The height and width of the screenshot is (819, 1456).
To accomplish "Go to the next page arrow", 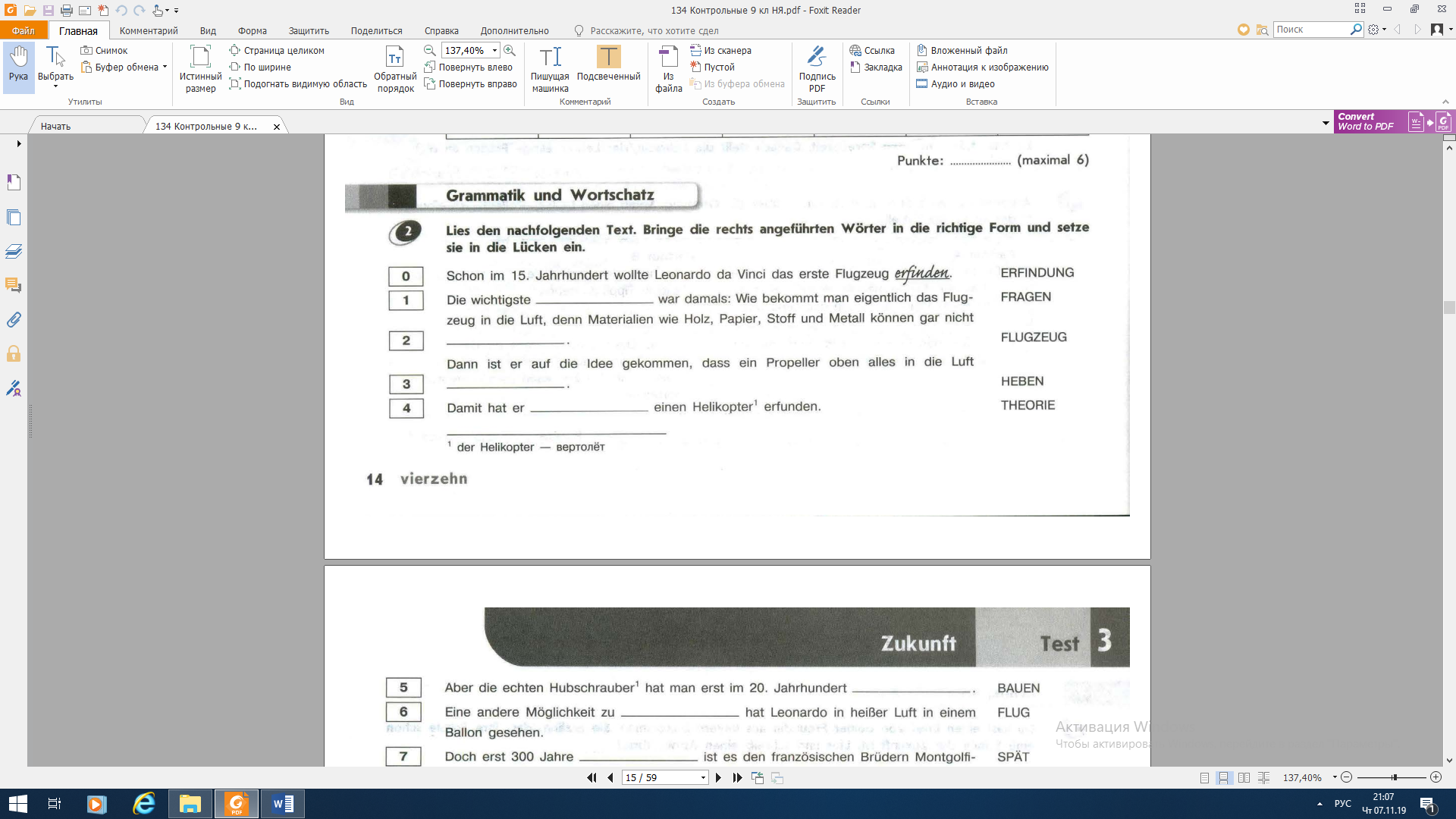I will 718,778.
